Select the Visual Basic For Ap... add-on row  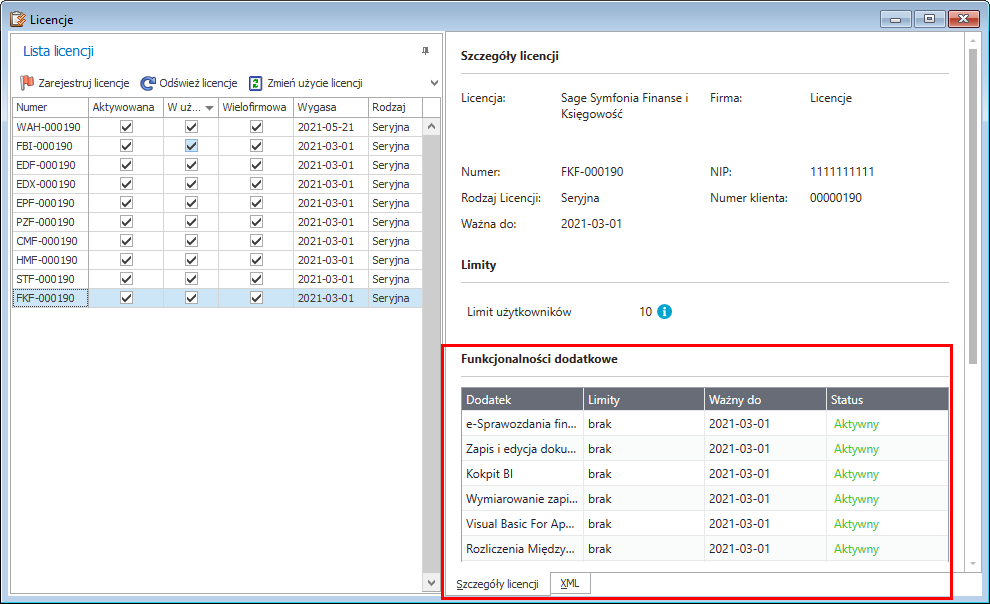click(x=705, y=524)
